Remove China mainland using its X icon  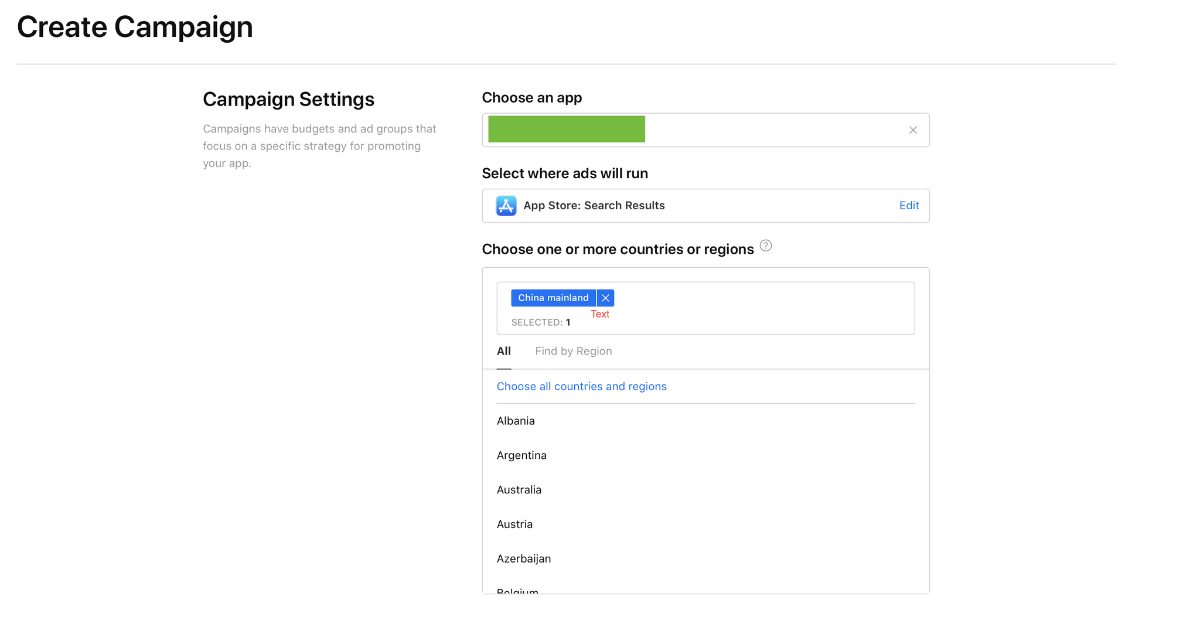point(605,297)
